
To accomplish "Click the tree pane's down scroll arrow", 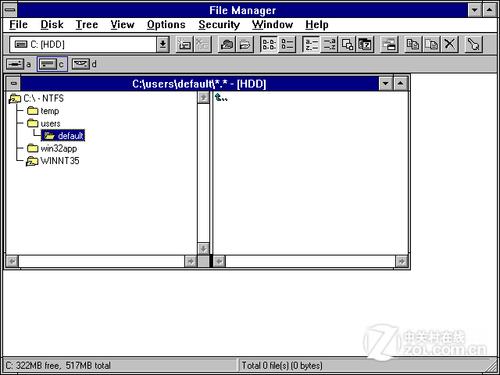I will tap(203, 249).
